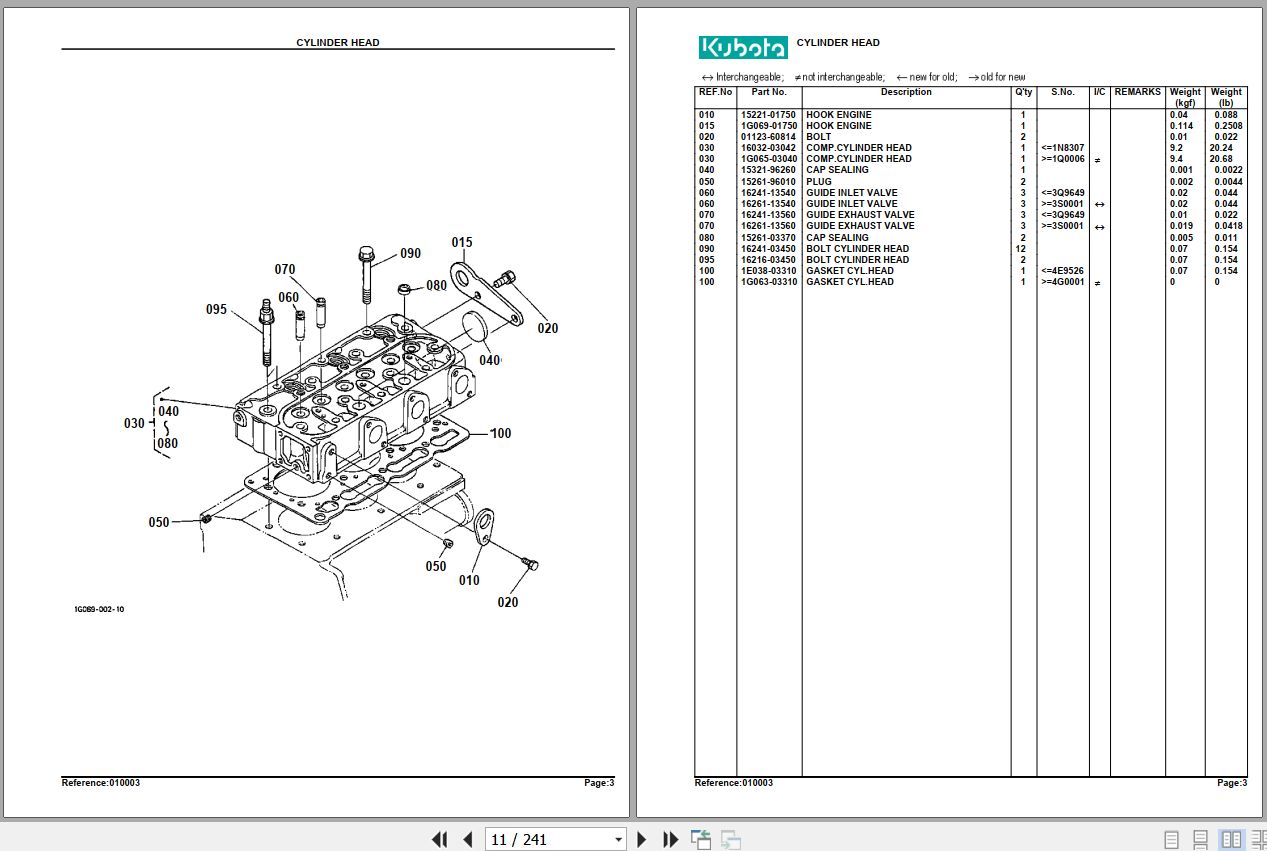Go to the next page
The height and width of the screenshot is (851, 1267).
tap(642, 839)
